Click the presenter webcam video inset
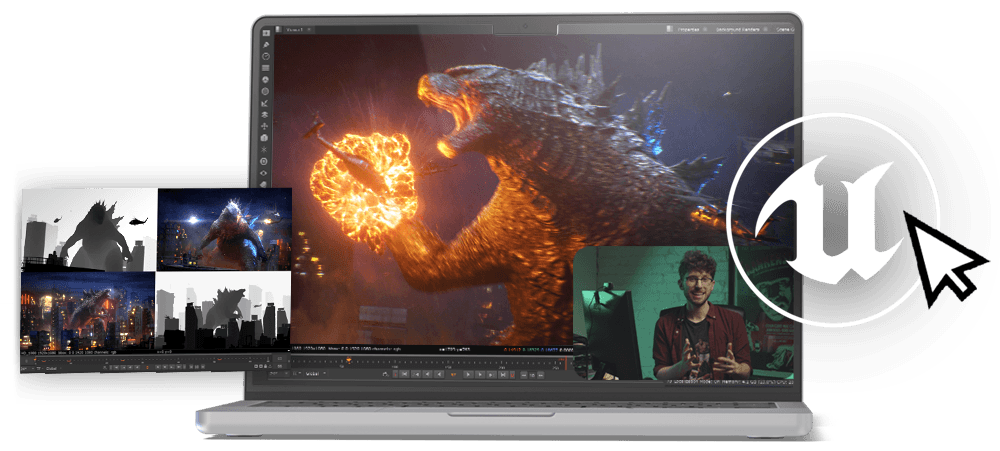 click(x=684, y=313)
